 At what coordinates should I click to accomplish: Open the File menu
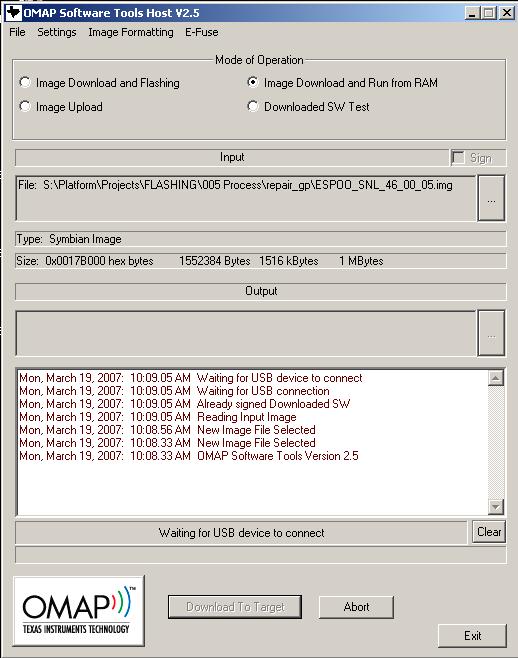(17, 32)
